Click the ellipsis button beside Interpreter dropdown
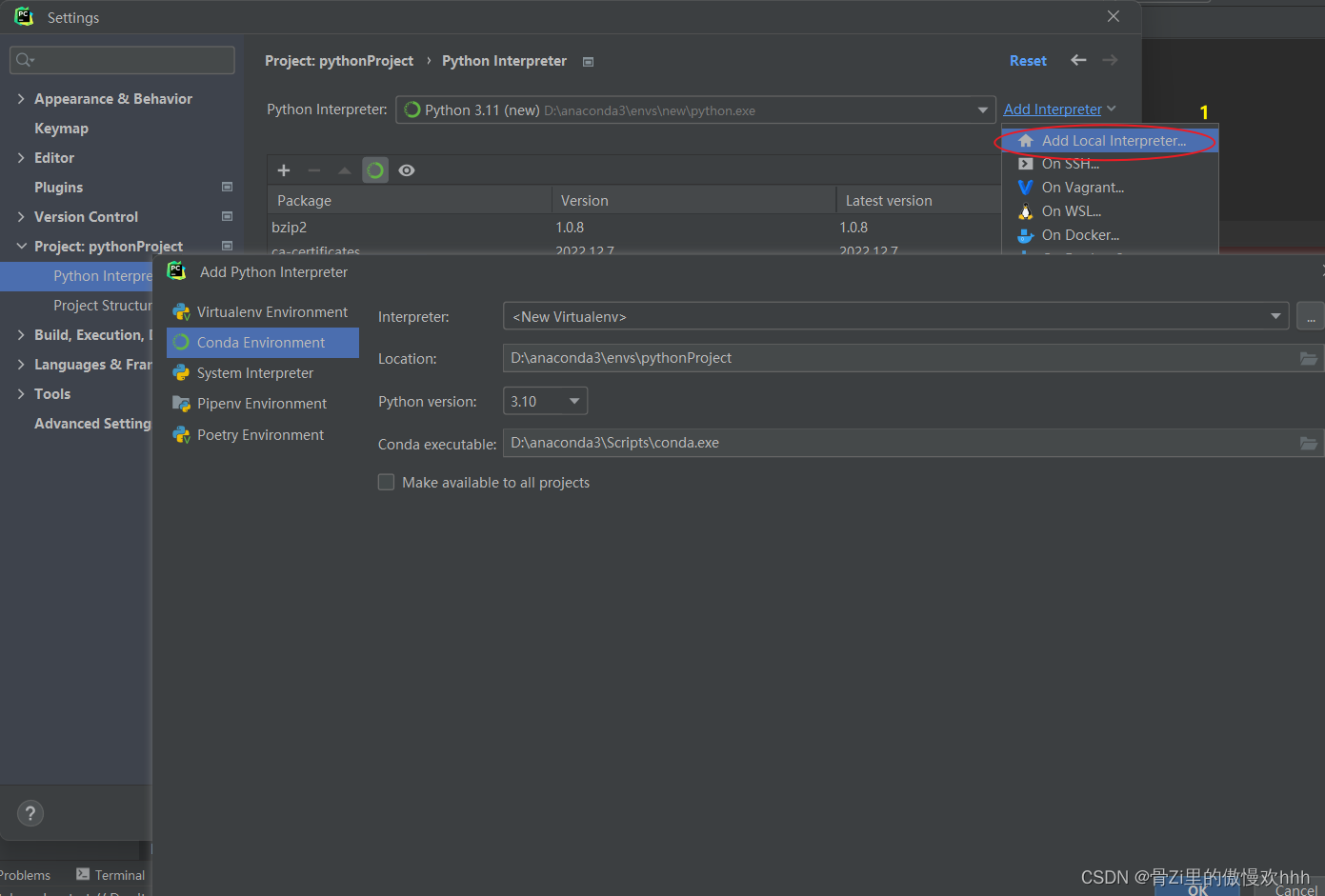The width and height of the screenshot is (1325, 896). [1311, 316]
